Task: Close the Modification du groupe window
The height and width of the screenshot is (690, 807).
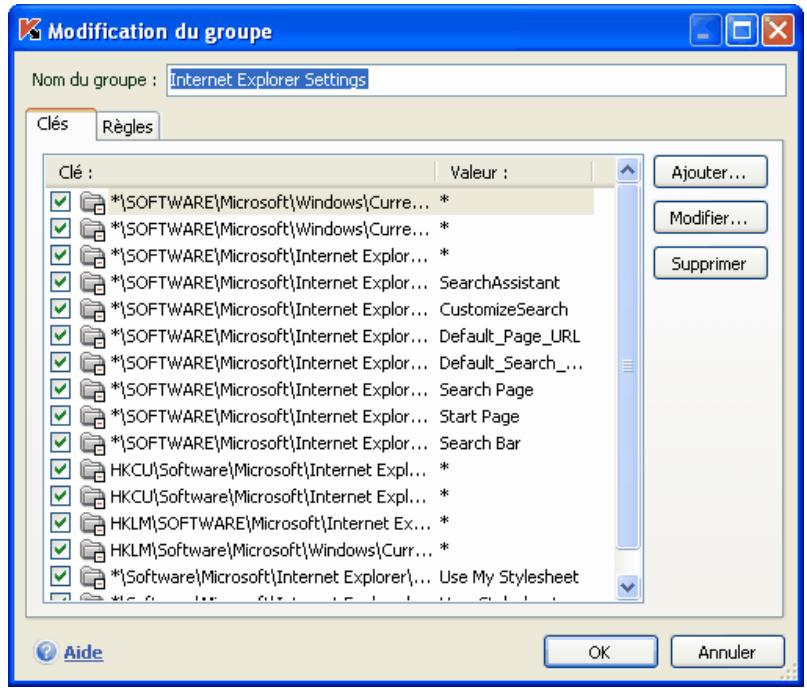Action: coord(778,30)
